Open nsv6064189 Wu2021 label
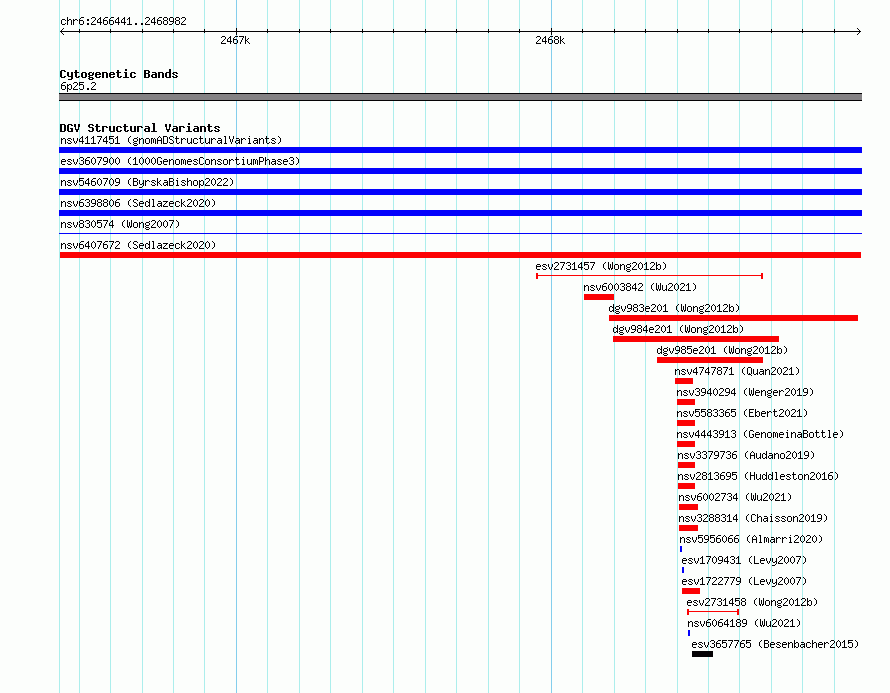Viewport: 890px width, 693px height. coord(744,623)
